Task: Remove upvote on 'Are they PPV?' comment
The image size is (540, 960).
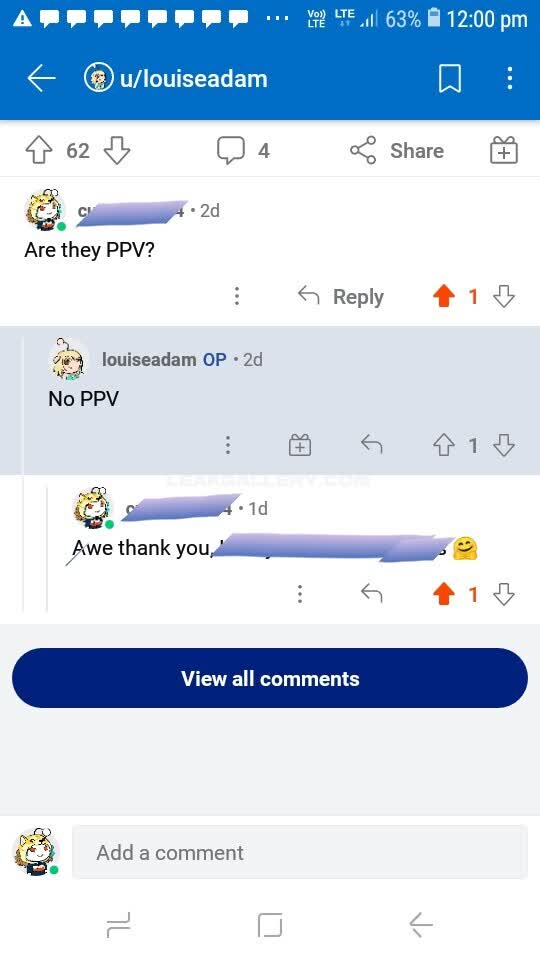Action: 444,296
